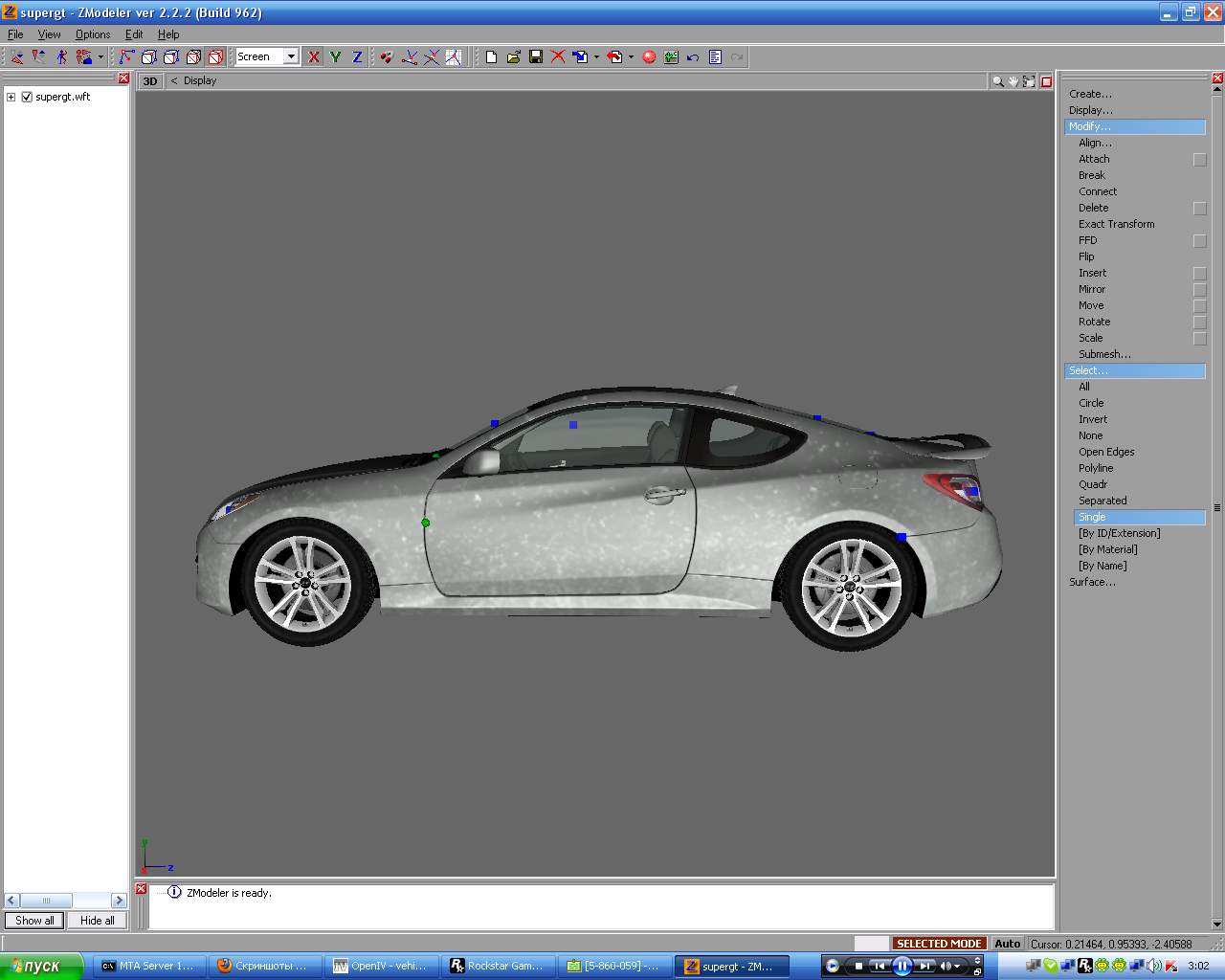
Task: Uncheck the supergt.wft visibility checkbox
Action: pyautogui.click(x=27, y=97)
